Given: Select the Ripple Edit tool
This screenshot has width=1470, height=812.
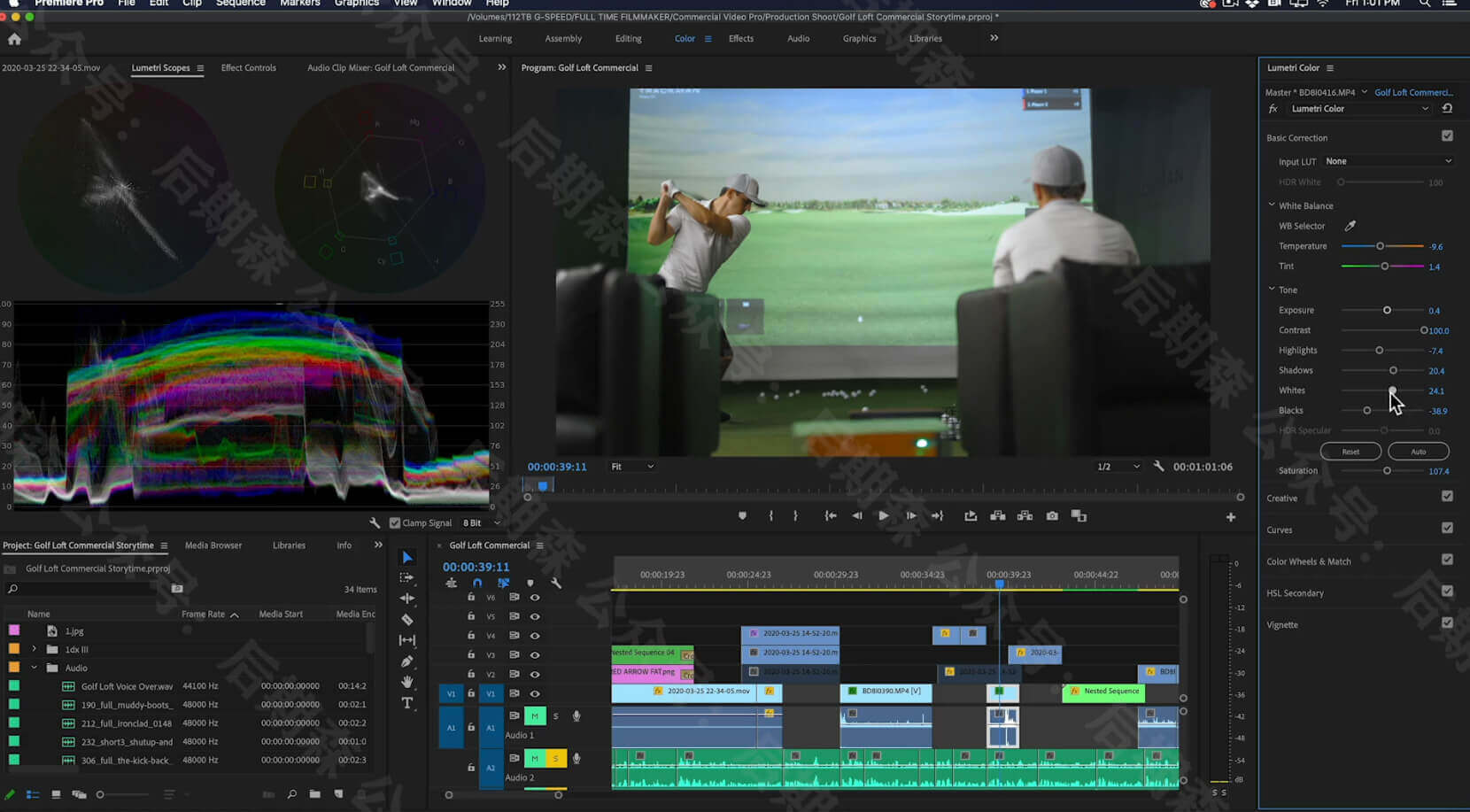Looking at the screenshot, I should pos(406,599).
